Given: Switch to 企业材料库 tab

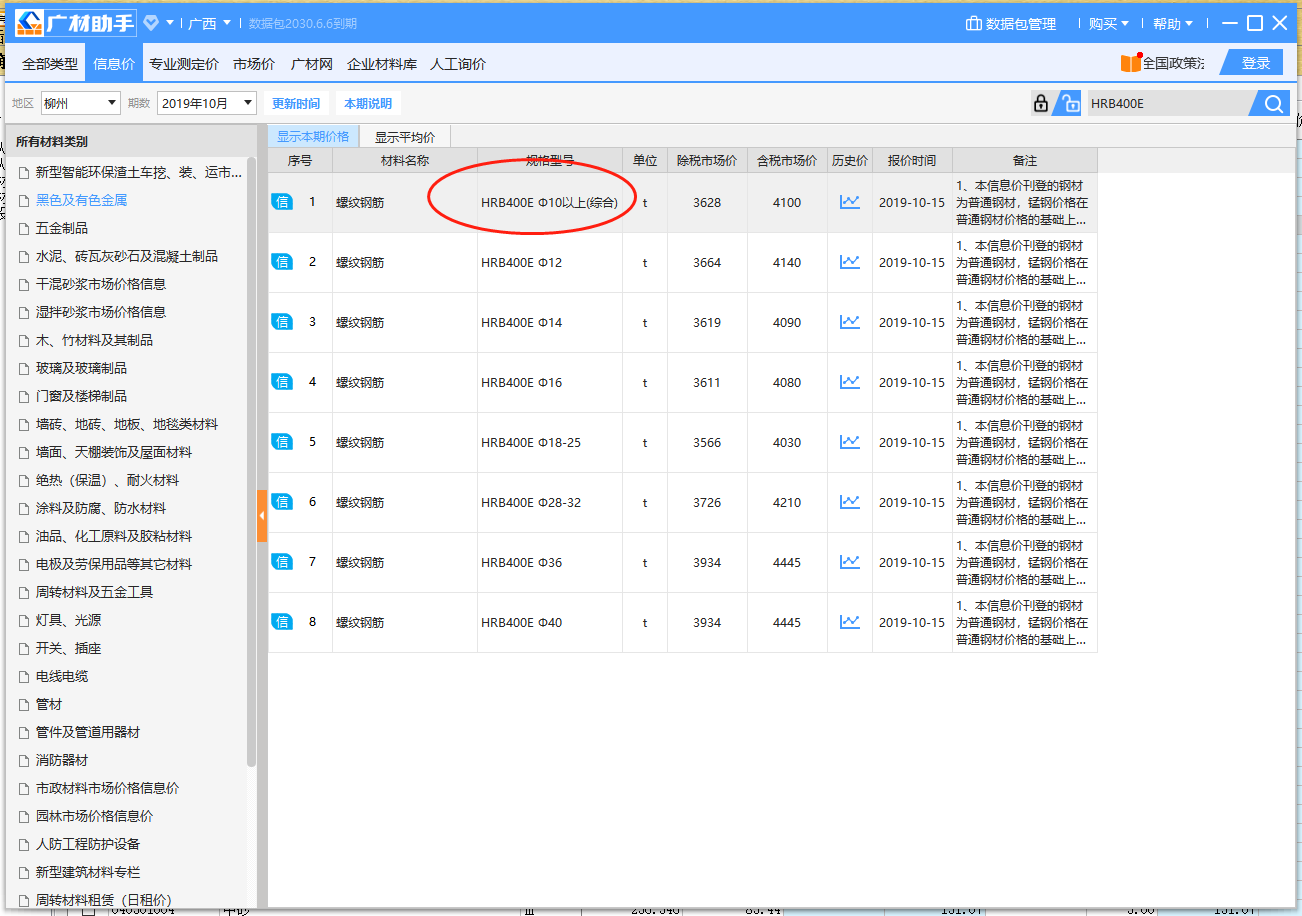Looking at the screenshot, I should pos(382,63).
